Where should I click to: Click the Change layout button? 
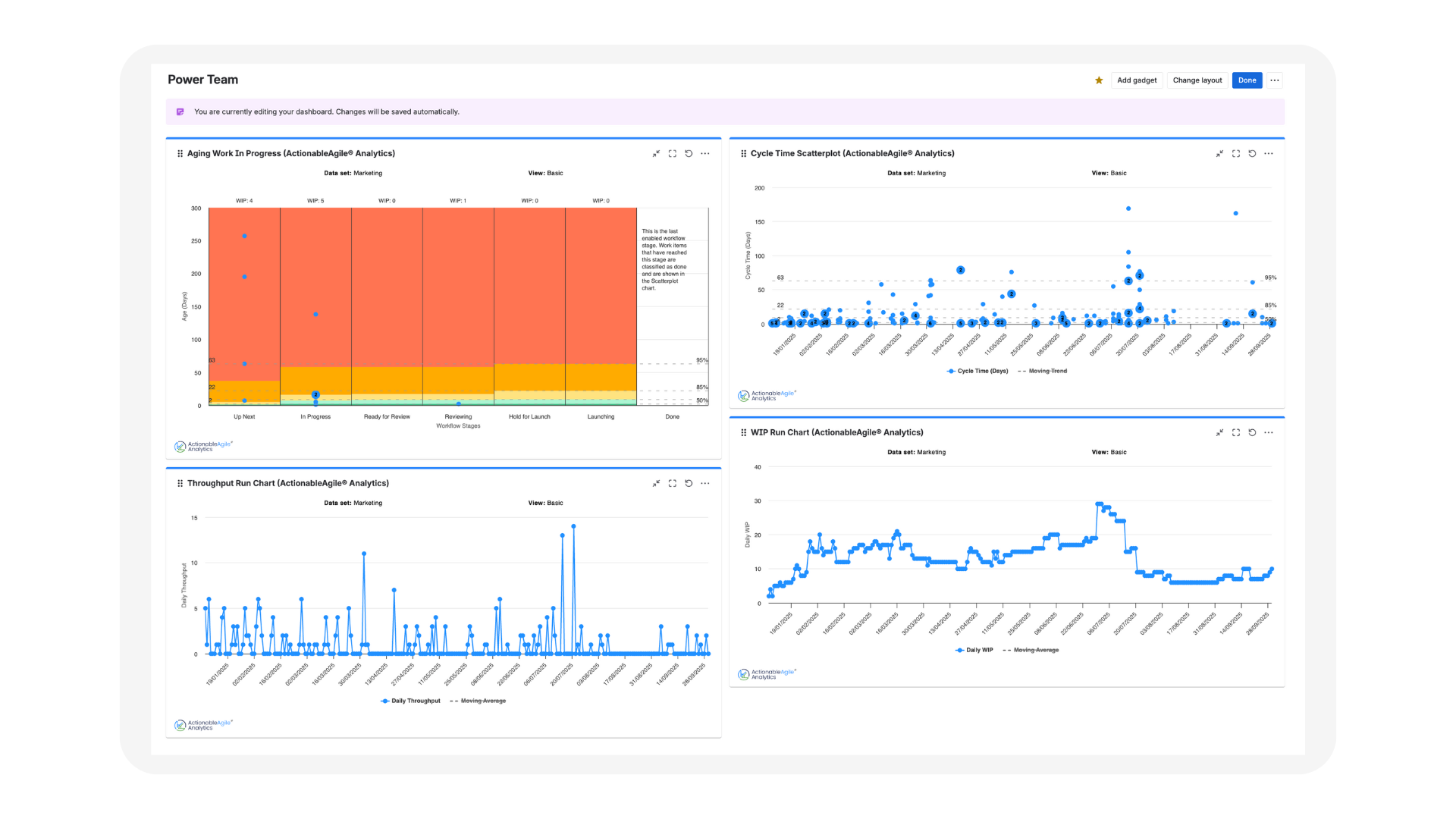pos(1197,80)
